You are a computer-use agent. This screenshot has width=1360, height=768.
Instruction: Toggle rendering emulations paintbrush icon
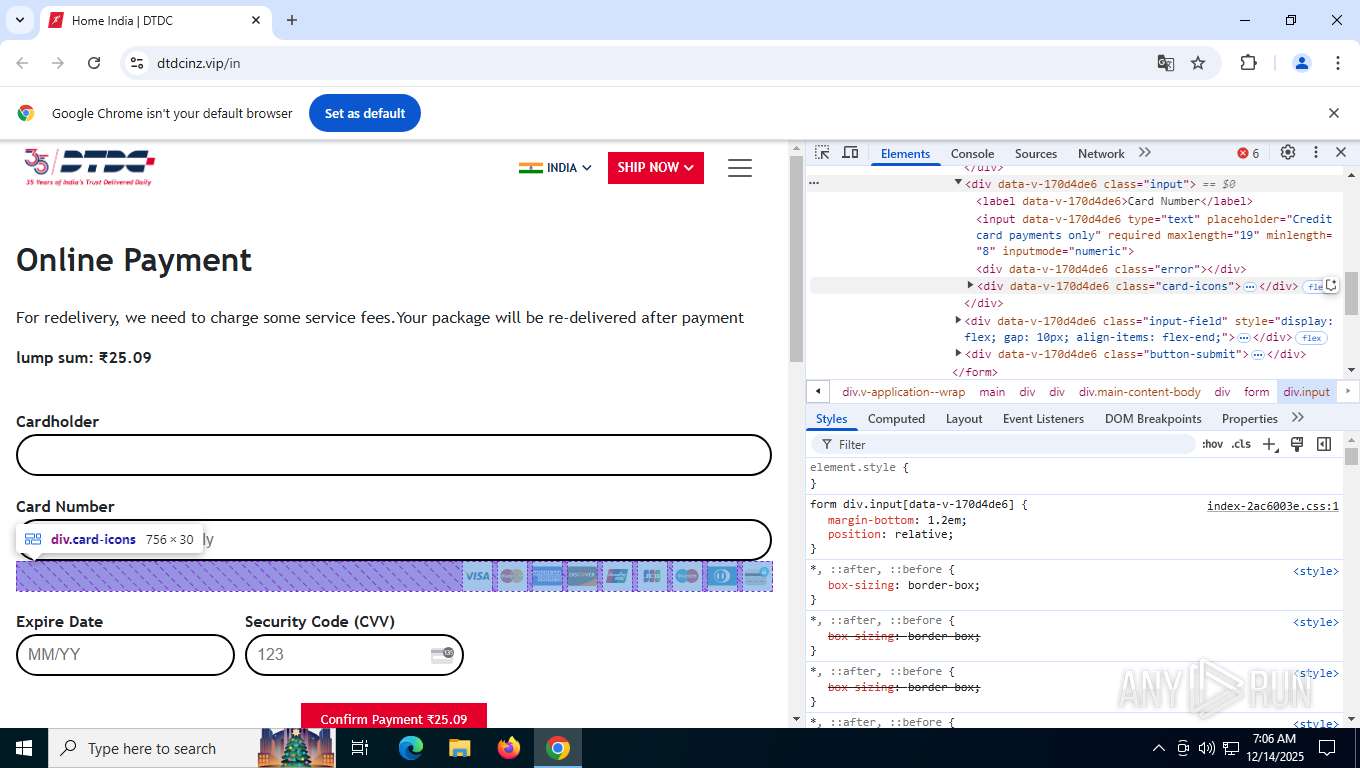click(x=1297, y=444)
